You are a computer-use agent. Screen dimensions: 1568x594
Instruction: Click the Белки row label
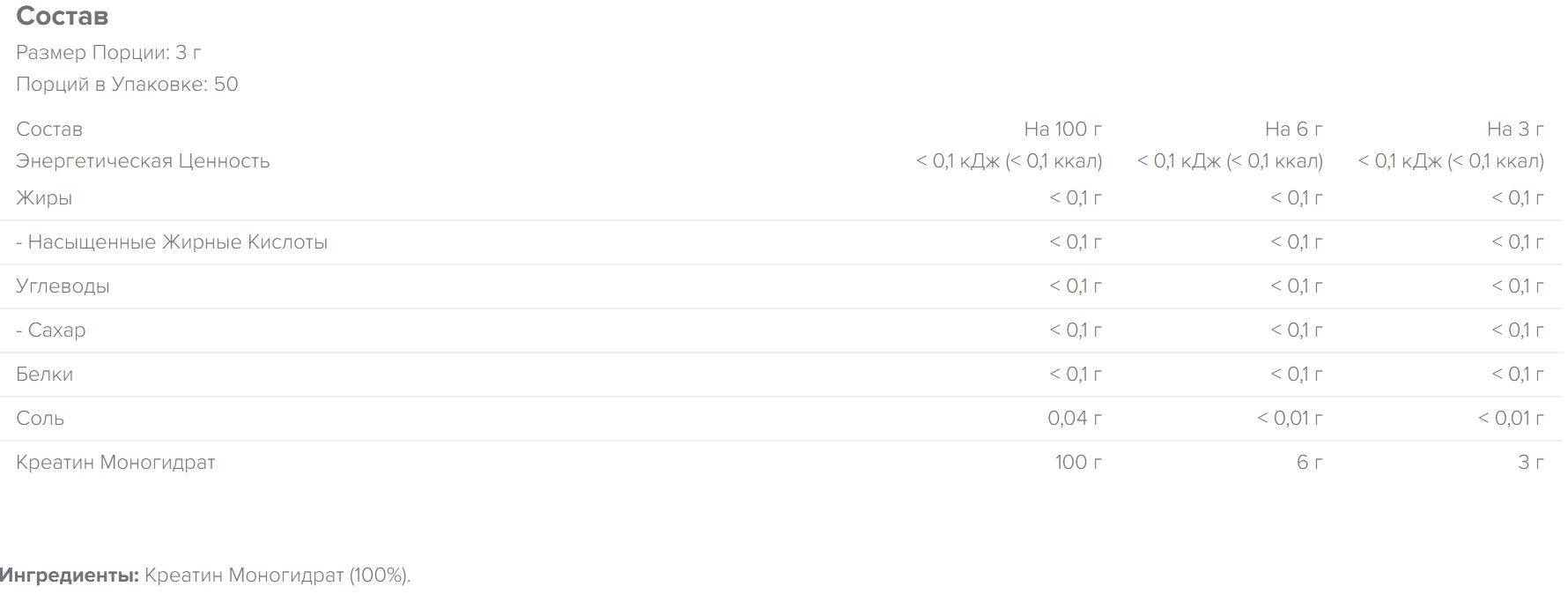point(44,375)
